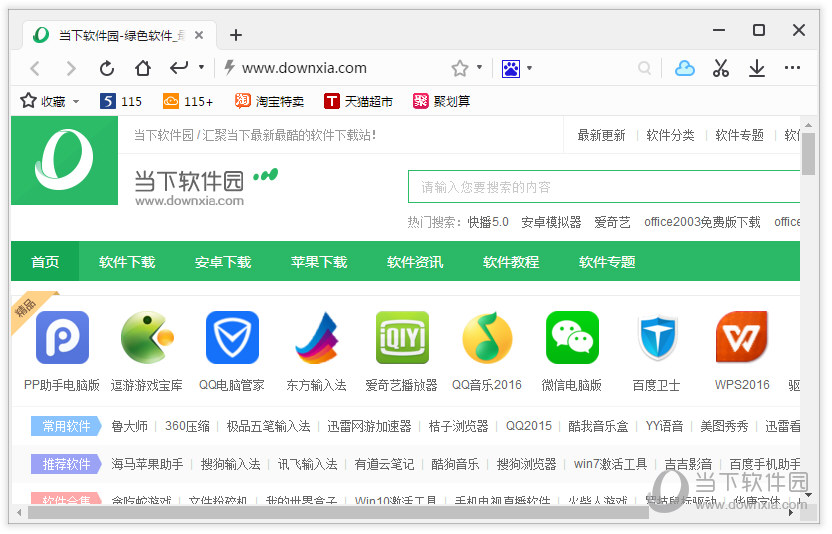The image size is (832, 534).
Task: Click the green site logo
Action: 64,160
